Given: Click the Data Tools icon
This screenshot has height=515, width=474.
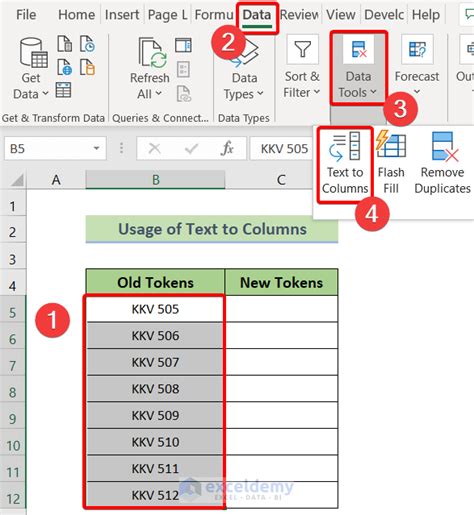Looking at the screenshot, I should point(359,49).
